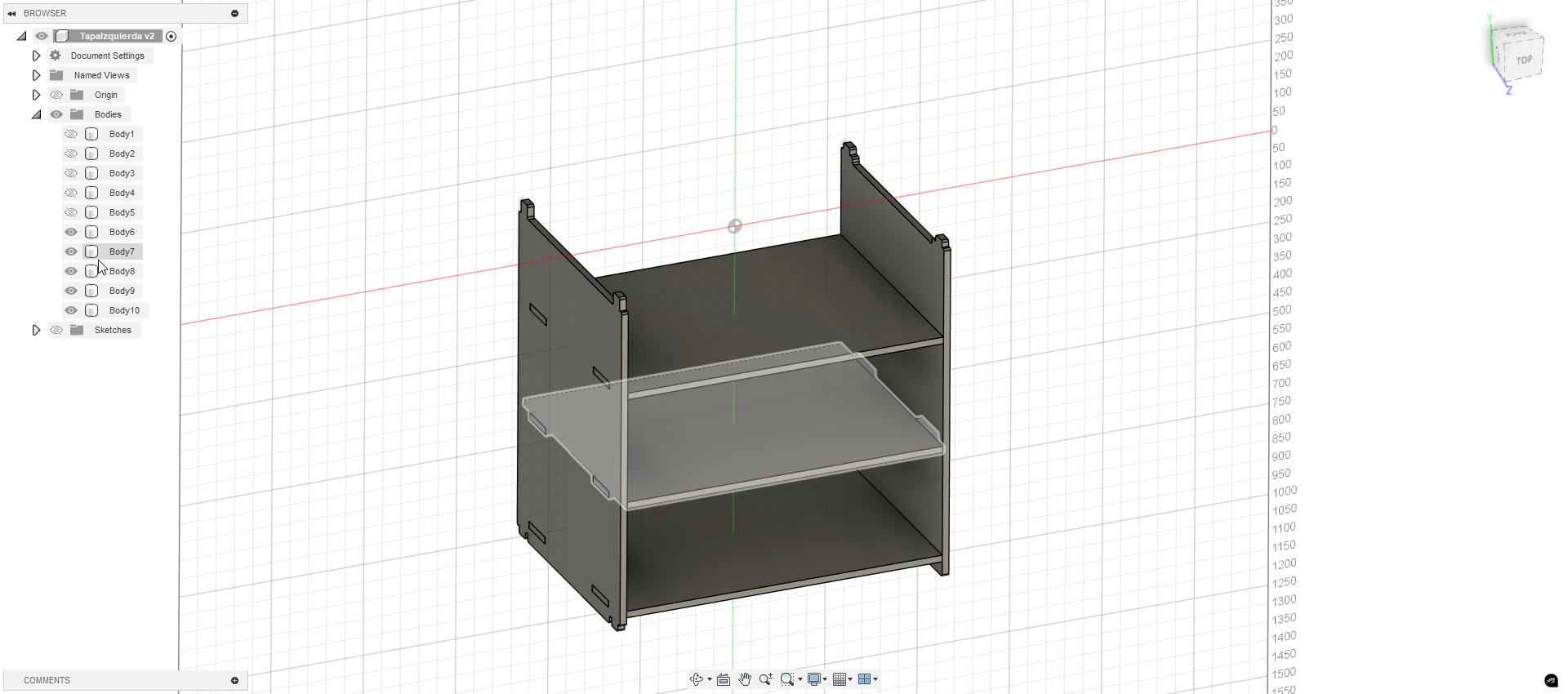Expand Grid and Snaps dropdown arrow
The height and width of the screenshot is (694, 1568).
coord(850,679)
